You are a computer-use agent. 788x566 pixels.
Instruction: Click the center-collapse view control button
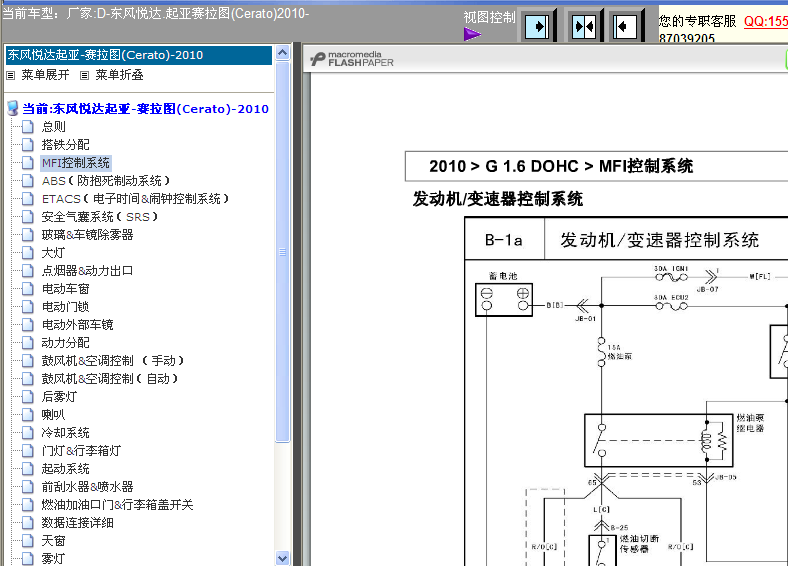coord(584,26)
